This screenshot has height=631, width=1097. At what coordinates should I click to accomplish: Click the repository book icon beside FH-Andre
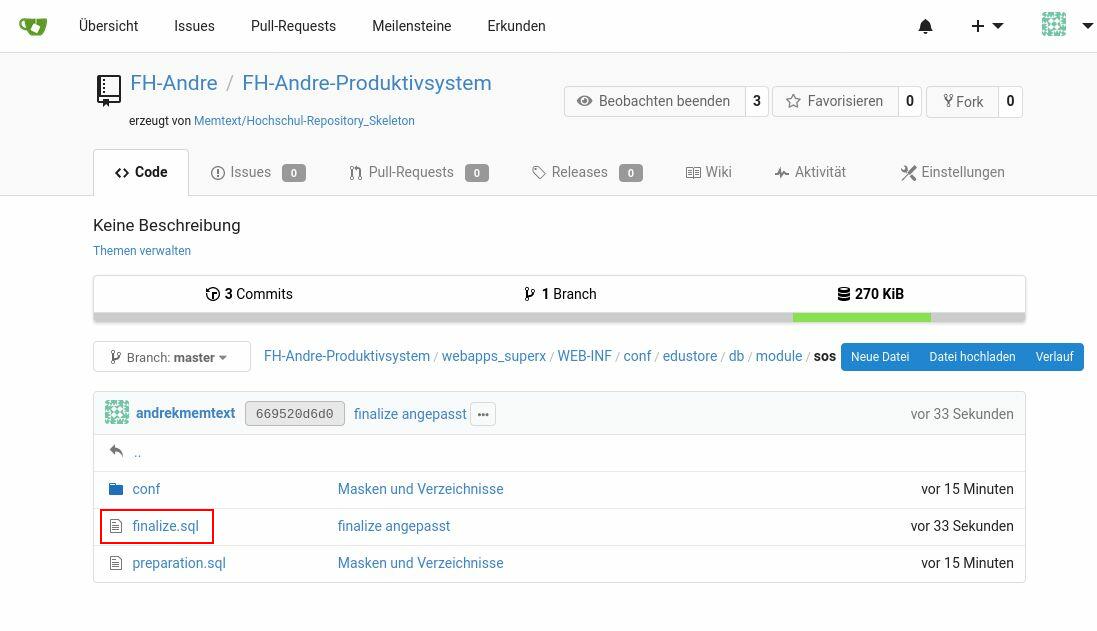108,89
